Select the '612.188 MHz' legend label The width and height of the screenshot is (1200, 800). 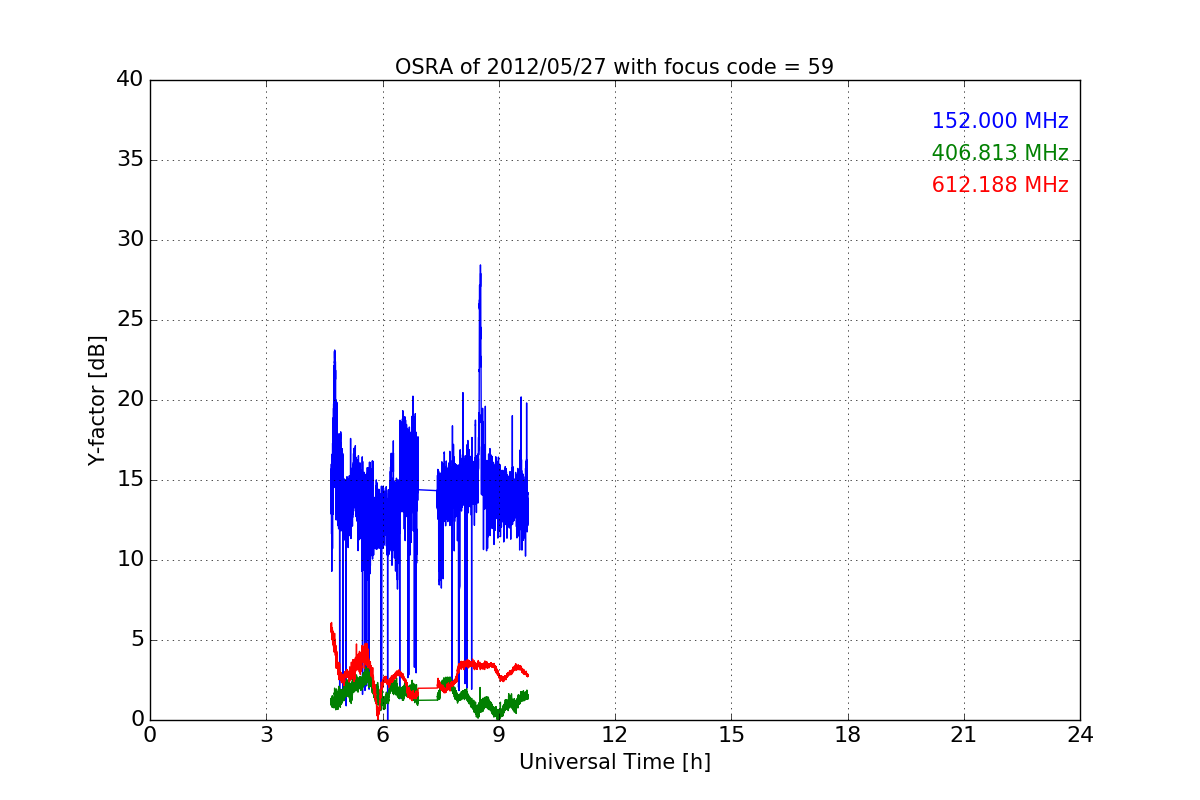point(1000,185)
